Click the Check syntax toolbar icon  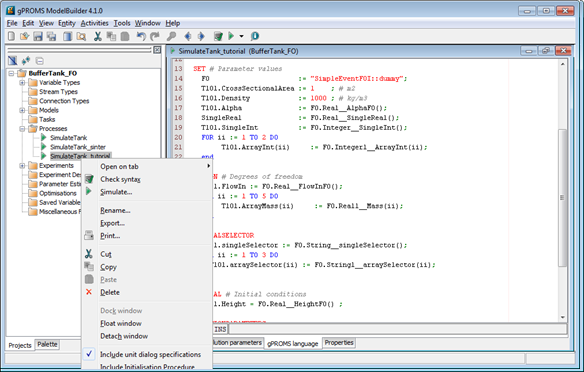coord(218,36)
